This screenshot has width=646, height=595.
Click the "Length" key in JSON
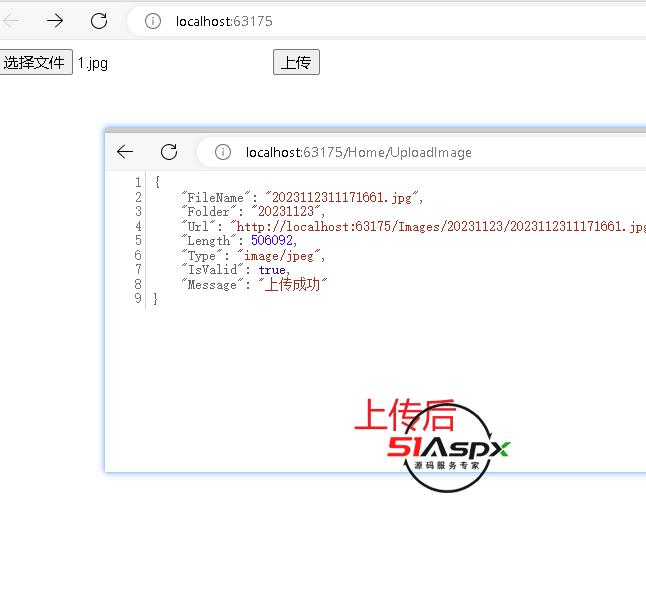209,240
